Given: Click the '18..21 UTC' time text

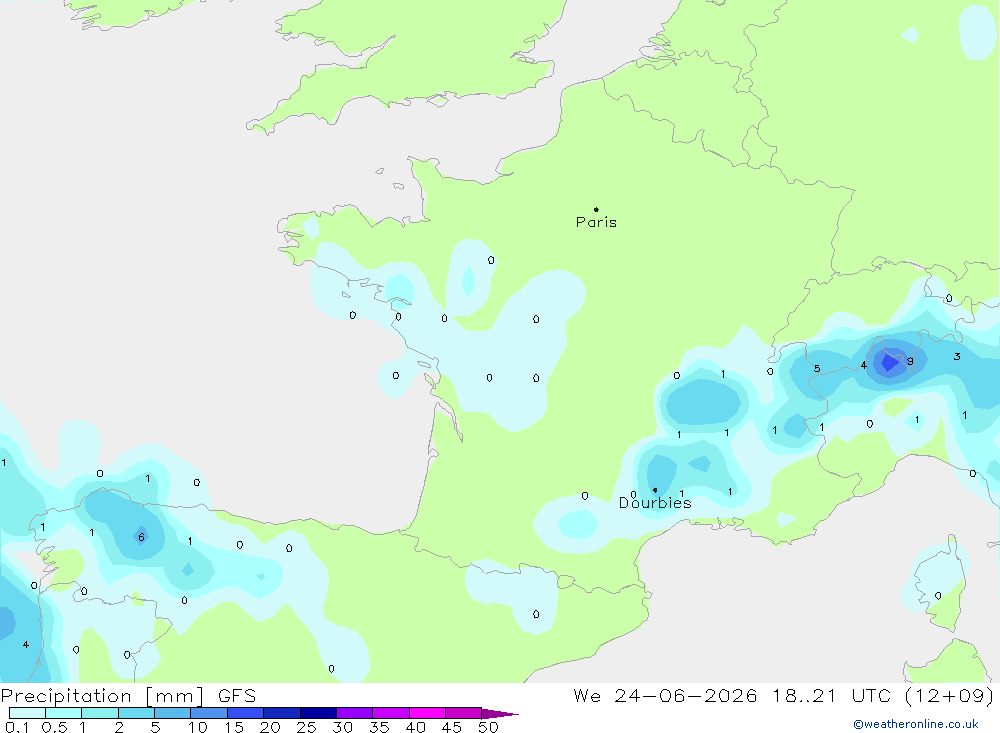Looking at the screenshot, I should (x=831, y=696).
